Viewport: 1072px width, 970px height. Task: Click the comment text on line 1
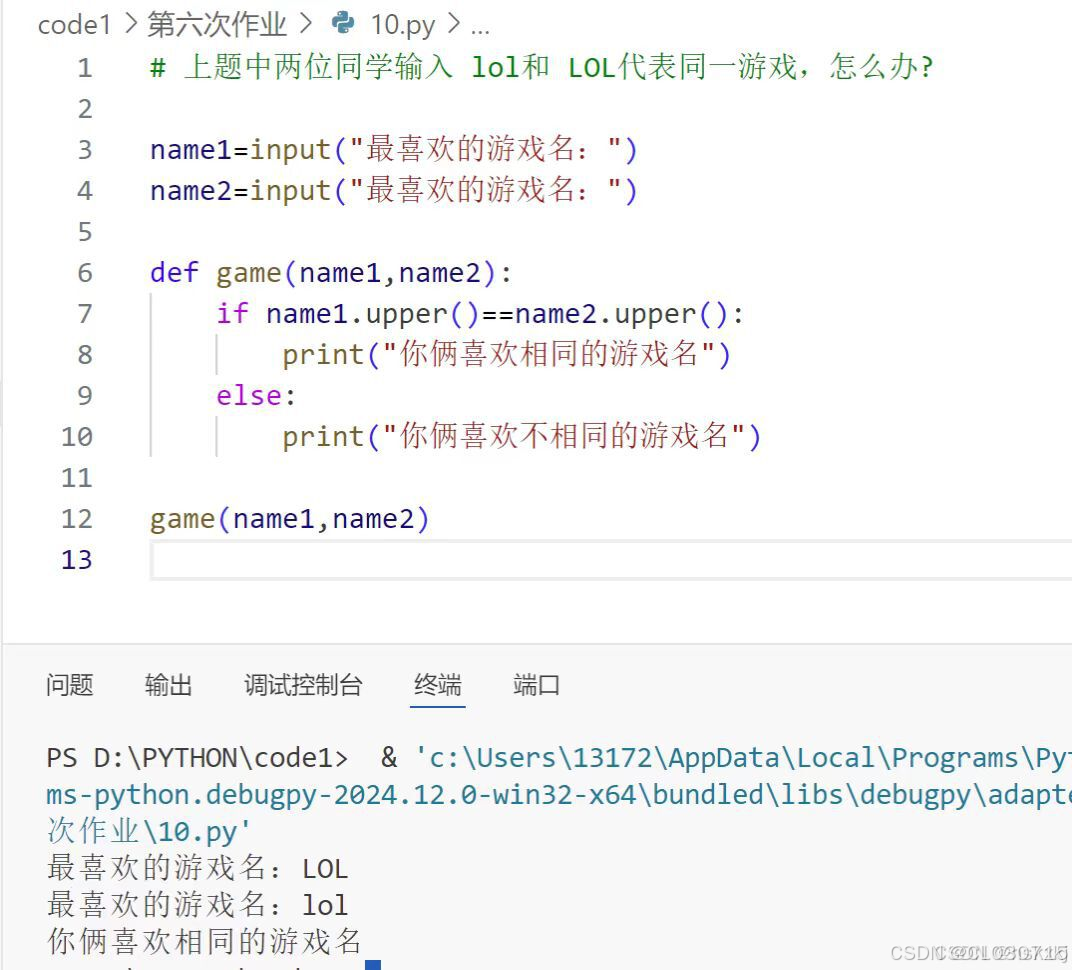click(541, 67)
